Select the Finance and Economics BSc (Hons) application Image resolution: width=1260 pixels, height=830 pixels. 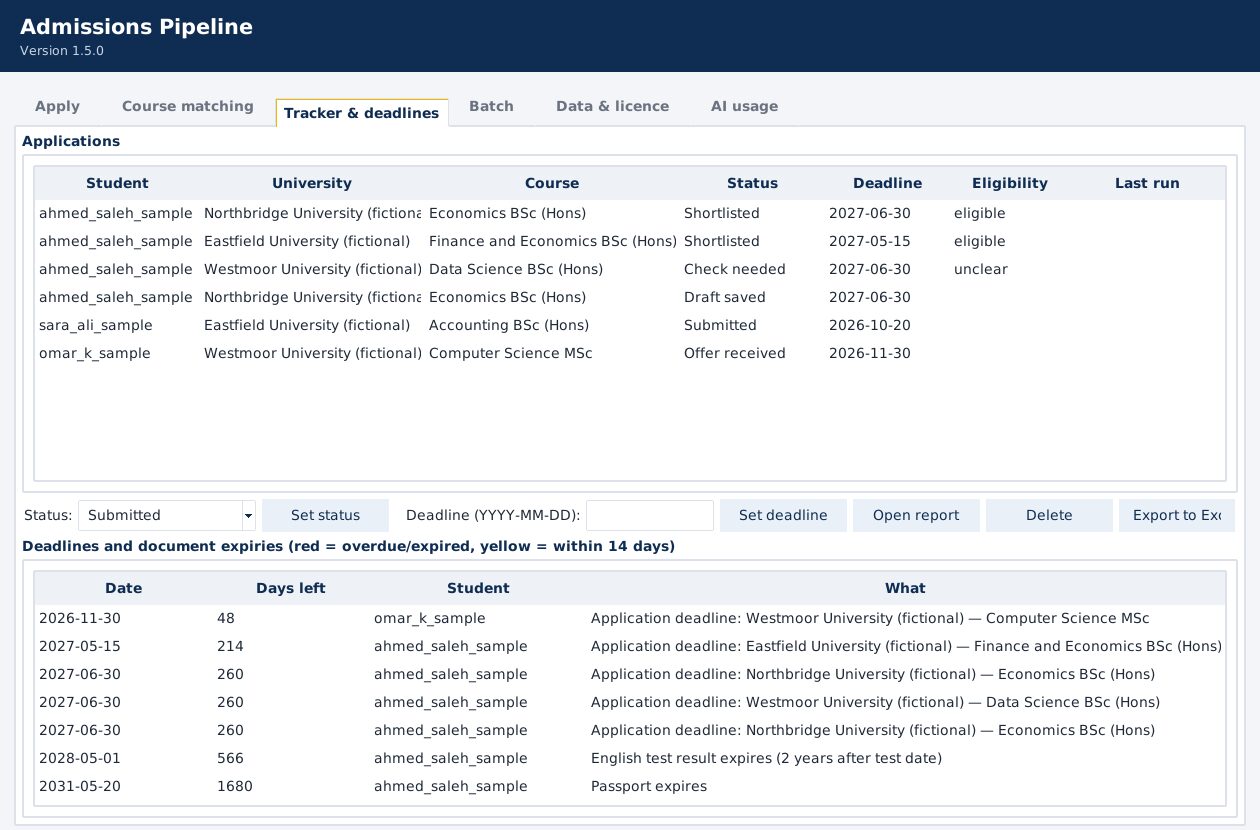tap(630, 241)
